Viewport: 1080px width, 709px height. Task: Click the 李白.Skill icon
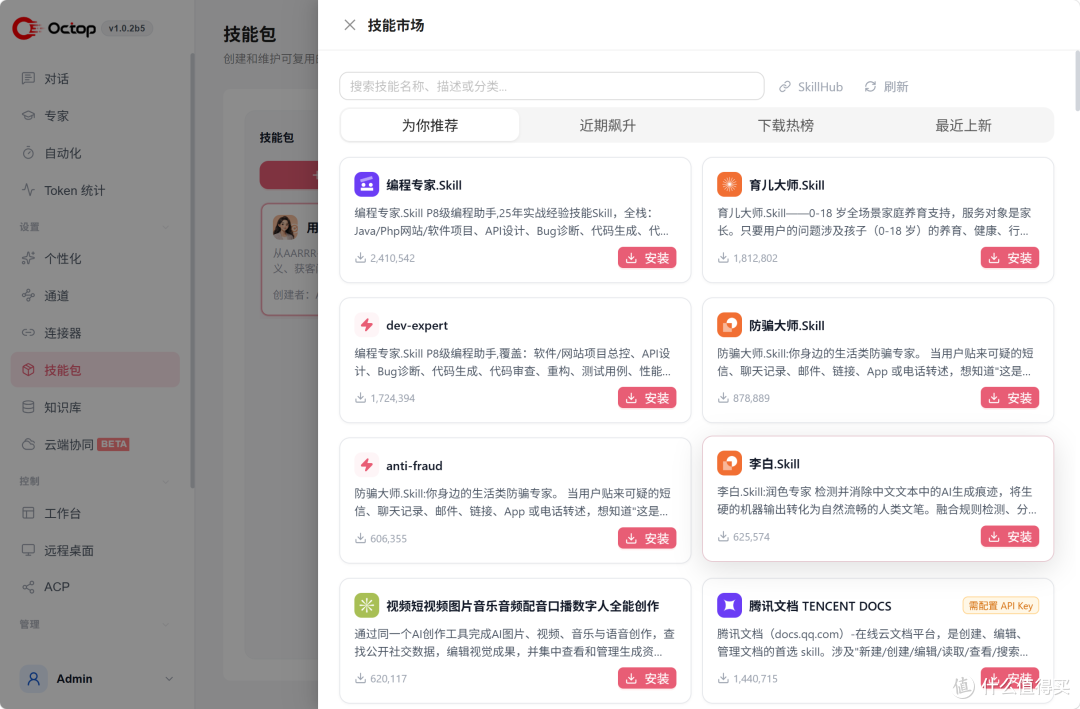[729, 463]
